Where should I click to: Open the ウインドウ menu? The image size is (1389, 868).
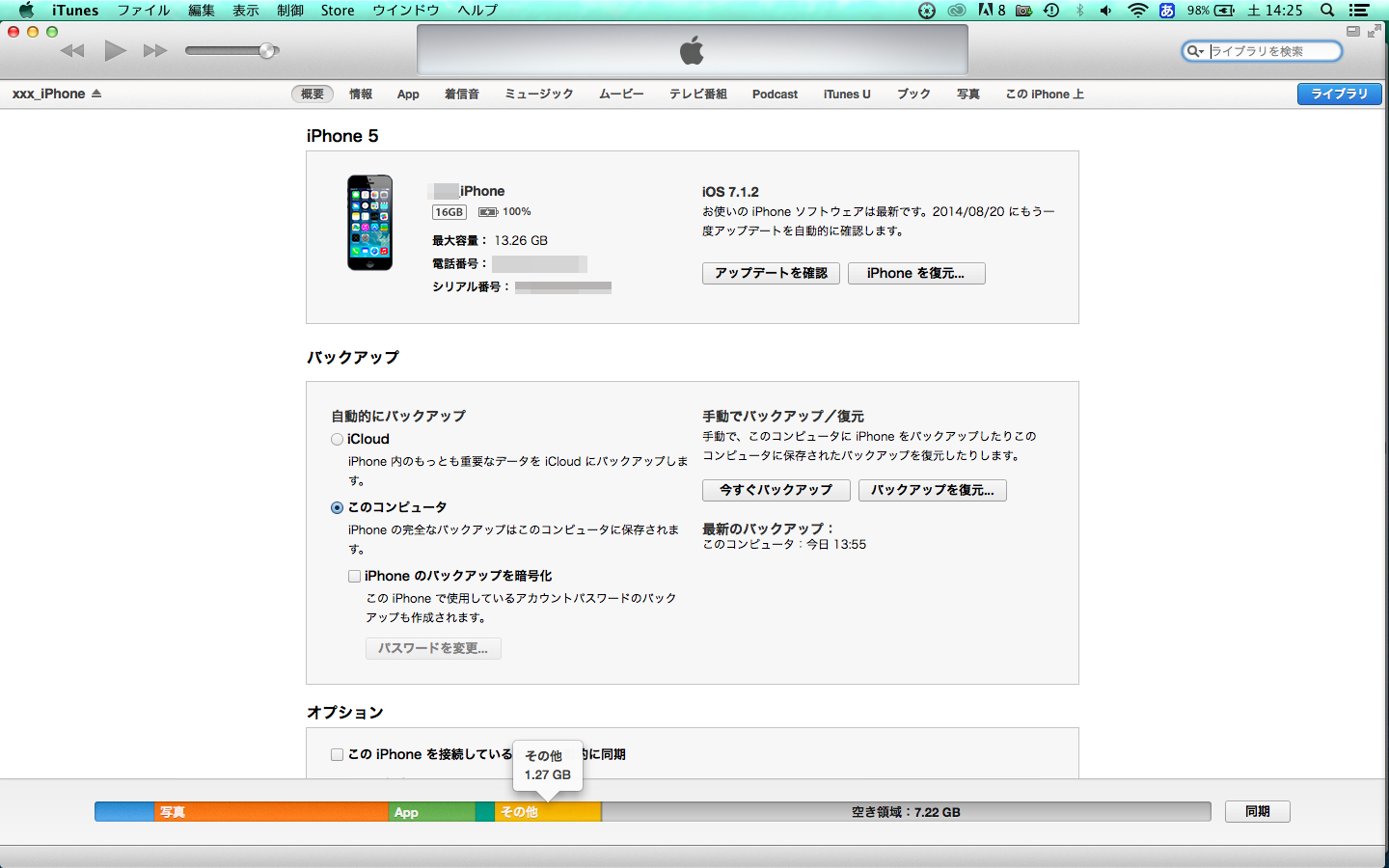click(x=406, y=11)
